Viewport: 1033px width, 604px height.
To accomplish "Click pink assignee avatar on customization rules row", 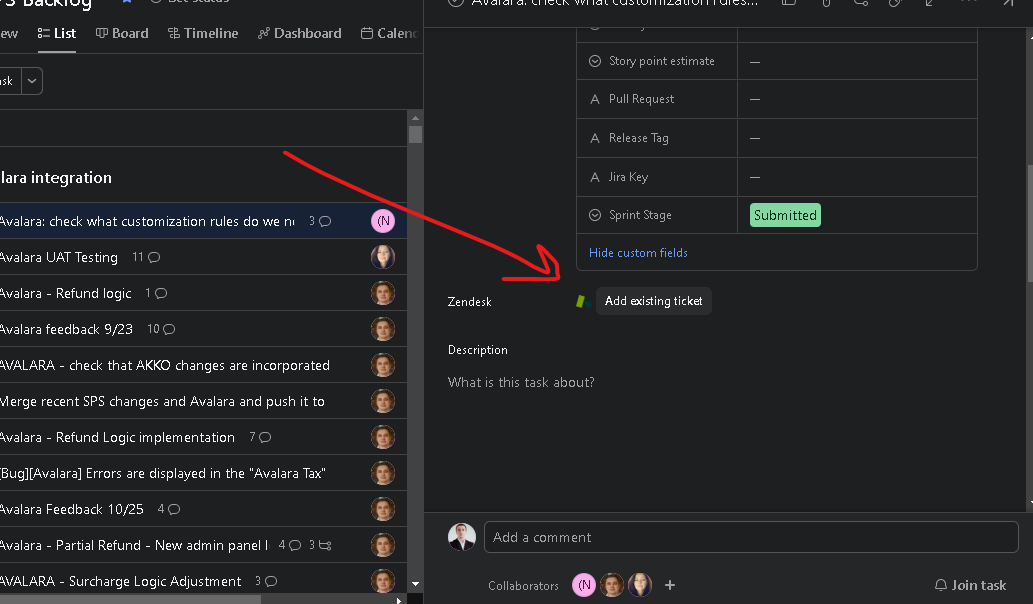I will [x=383, y=221].
